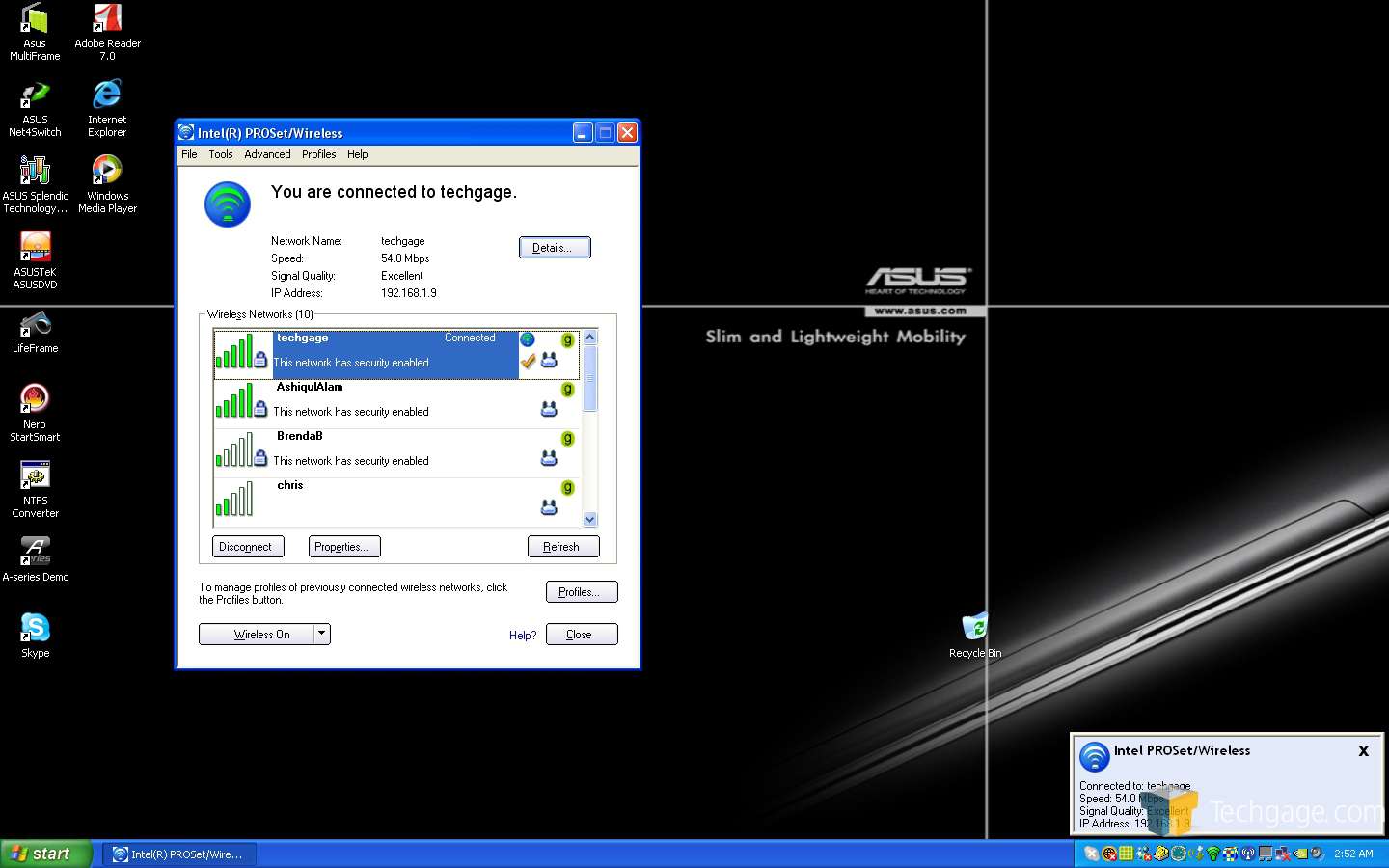
Task: Click Intel(R) PROSet/Wire... taskbar button
Action: pos(179,854)
